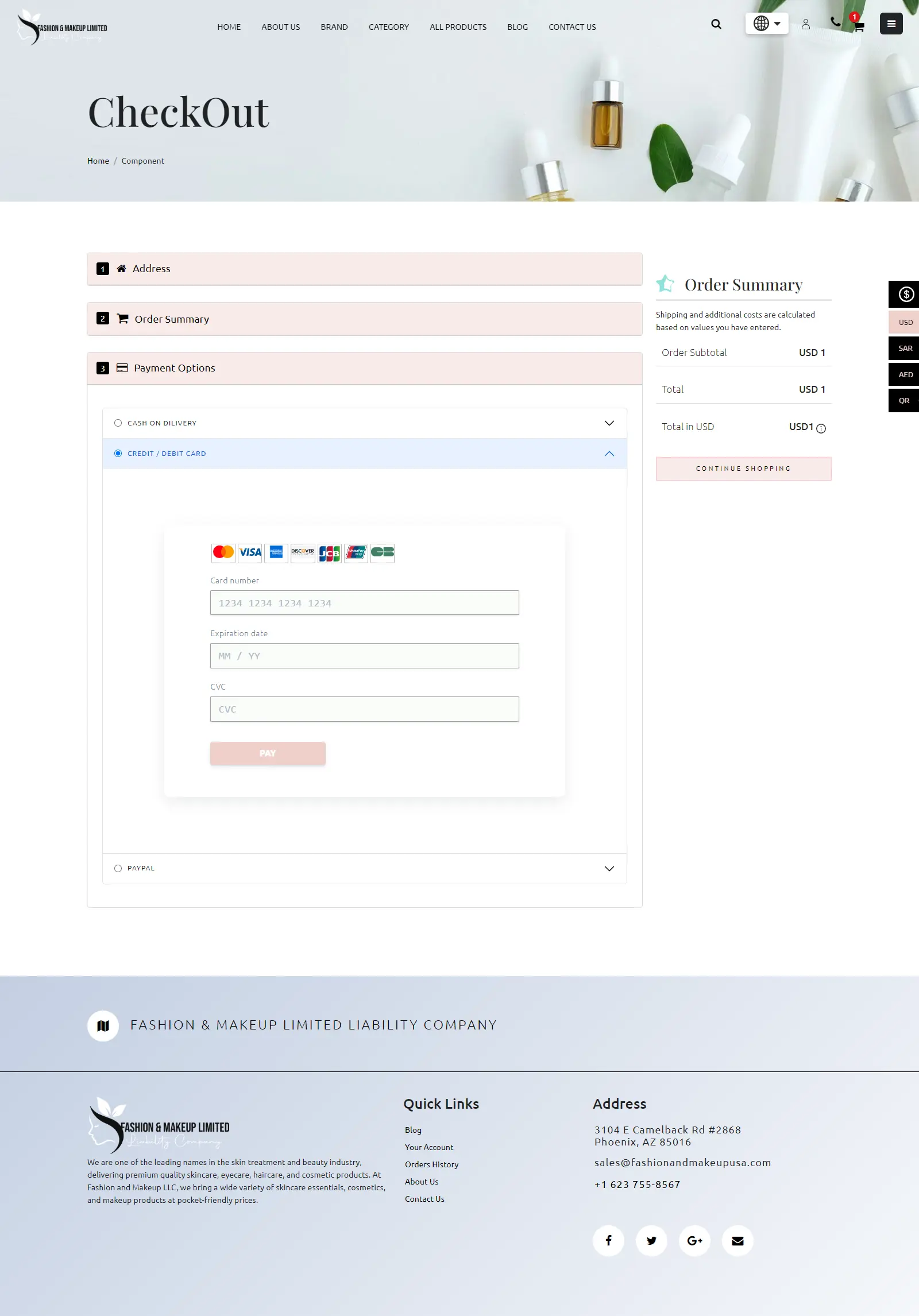Open the search icon in the header

tap(716, 24)
